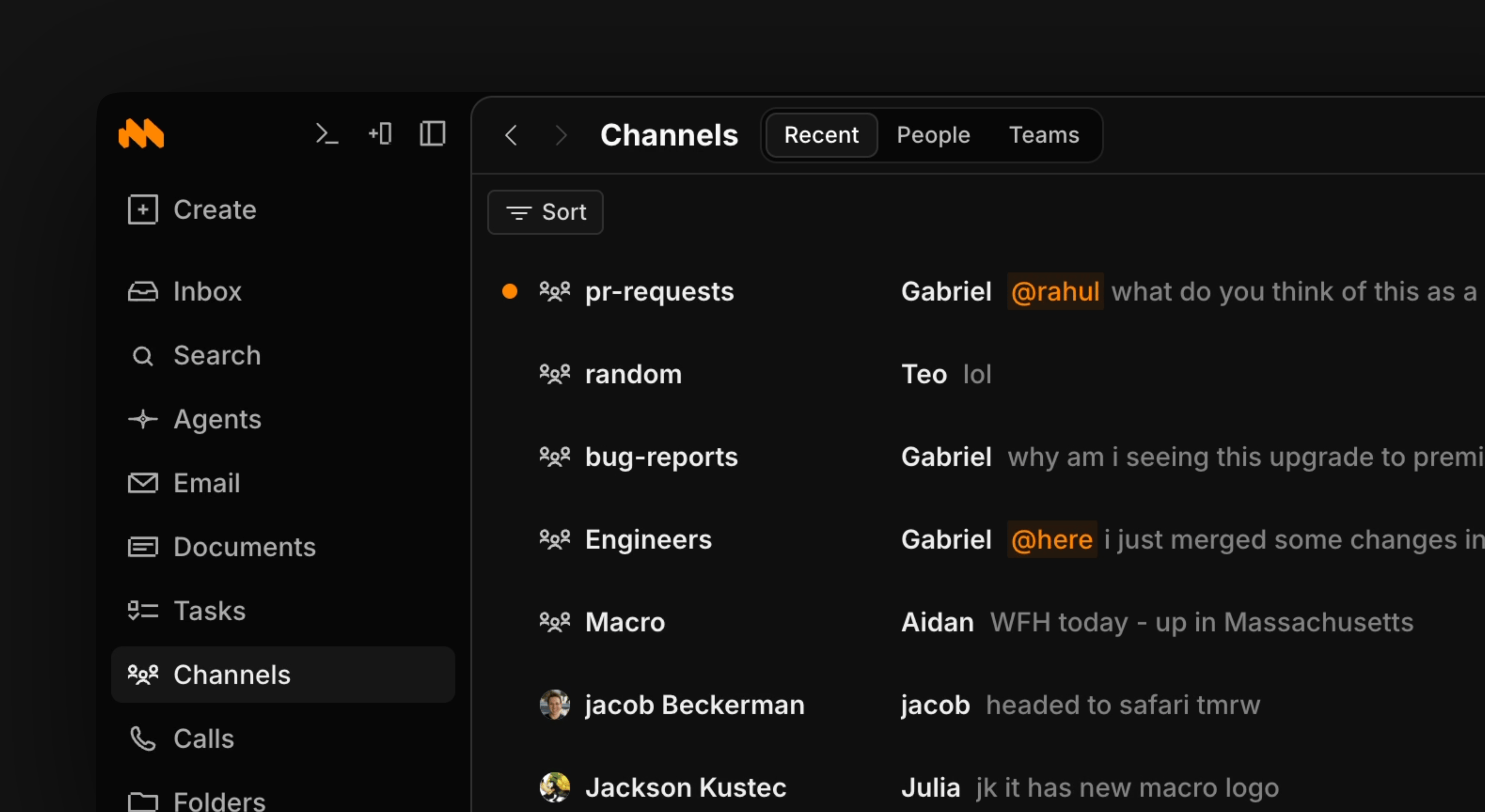The height and width of the screenshot is (812, 1485).
Task: Switch to the People tab
Action: (x=933, y=135)
